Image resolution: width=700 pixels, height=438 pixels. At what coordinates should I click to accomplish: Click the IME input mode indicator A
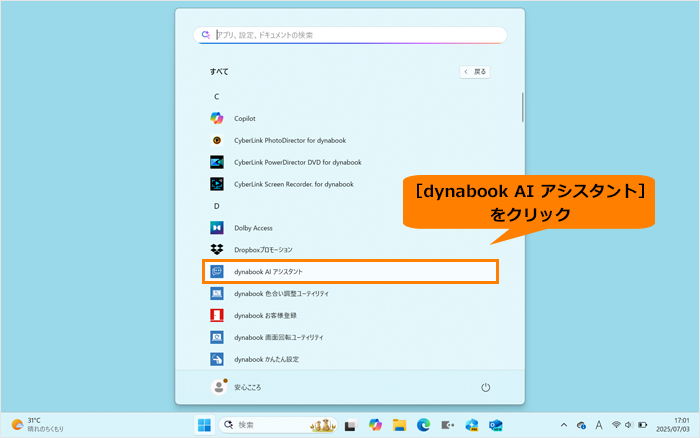pos(599,425)
